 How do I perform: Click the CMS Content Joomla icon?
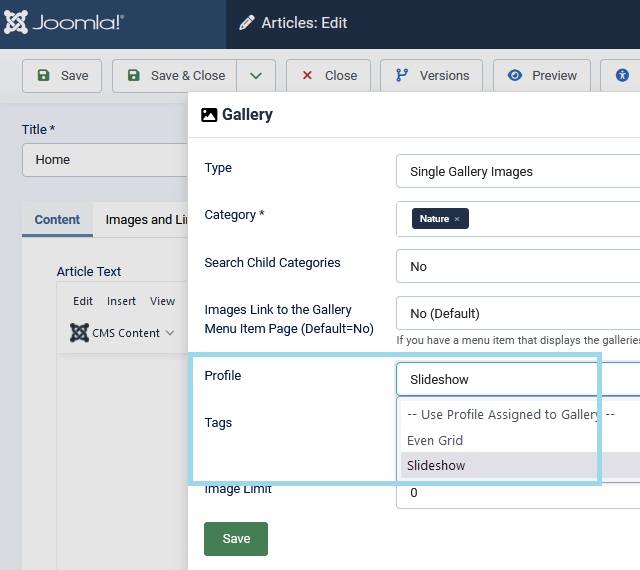click(80, 333)
